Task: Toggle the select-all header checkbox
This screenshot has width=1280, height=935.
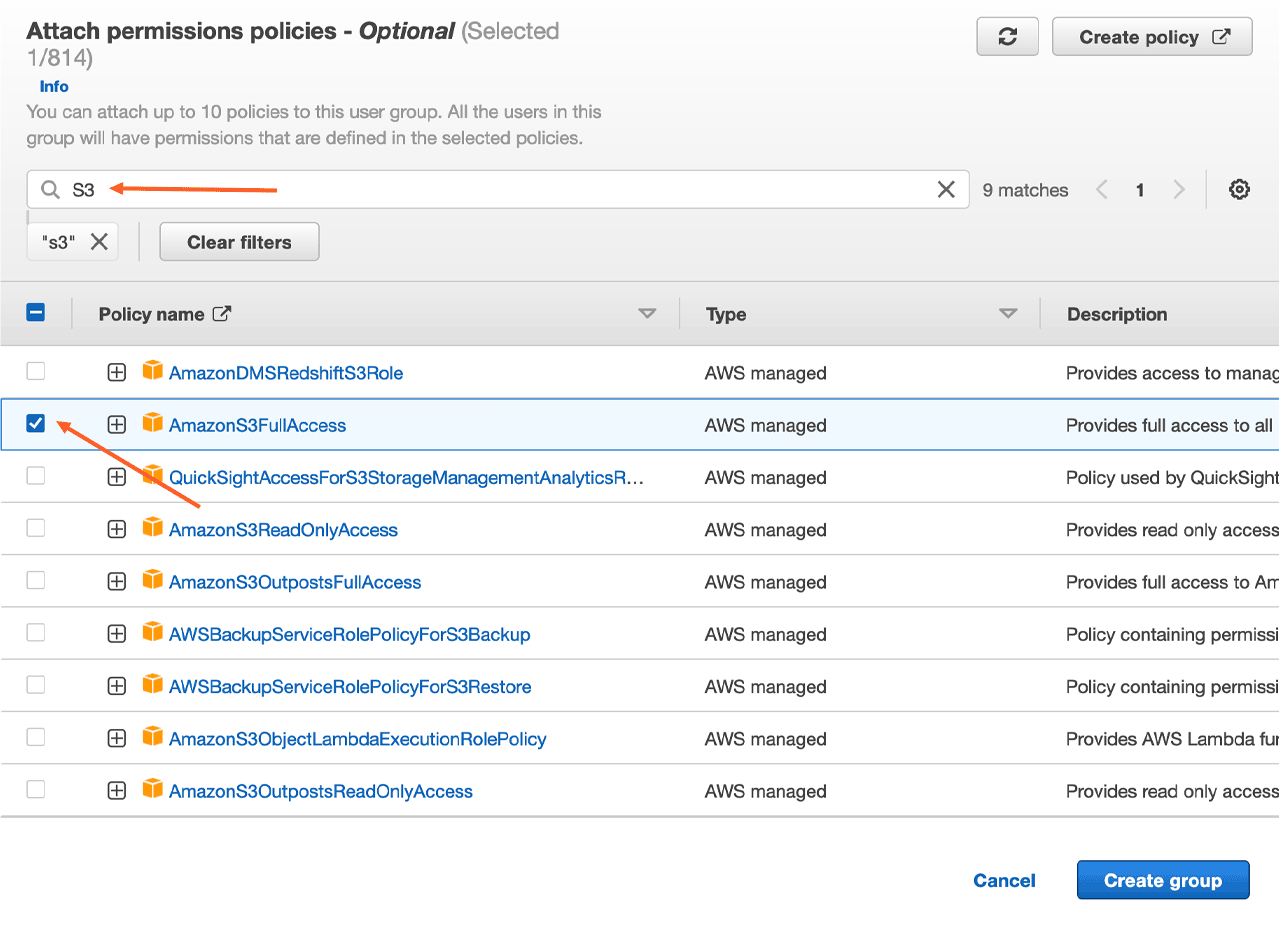Action: coord(36,313)
